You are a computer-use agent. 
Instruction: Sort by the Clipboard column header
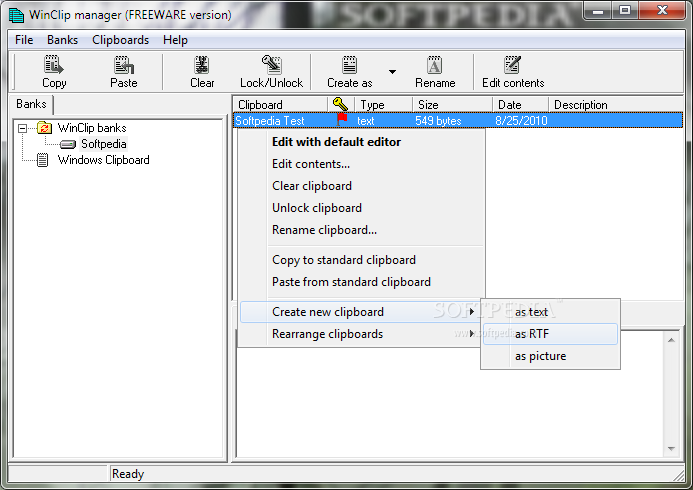(280, 105)
